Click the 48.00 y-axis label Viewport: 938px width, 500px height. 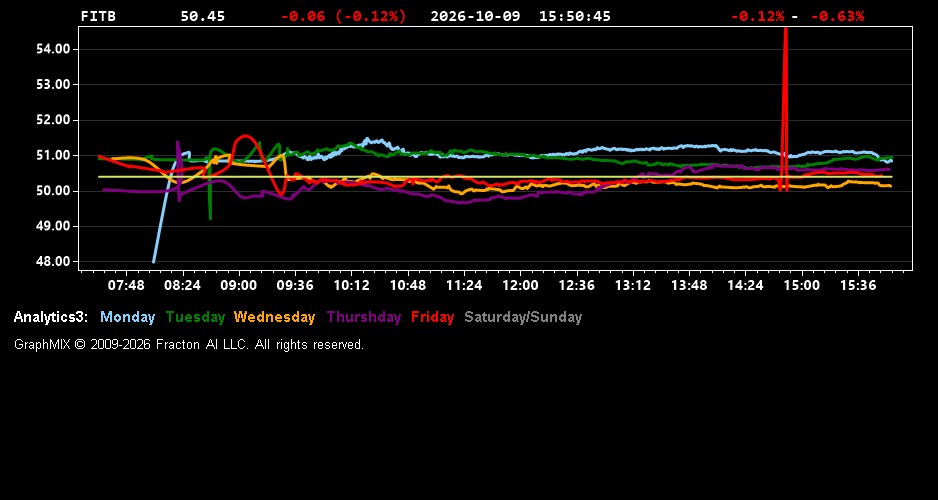pyautogui.click(x=53, y=261)
